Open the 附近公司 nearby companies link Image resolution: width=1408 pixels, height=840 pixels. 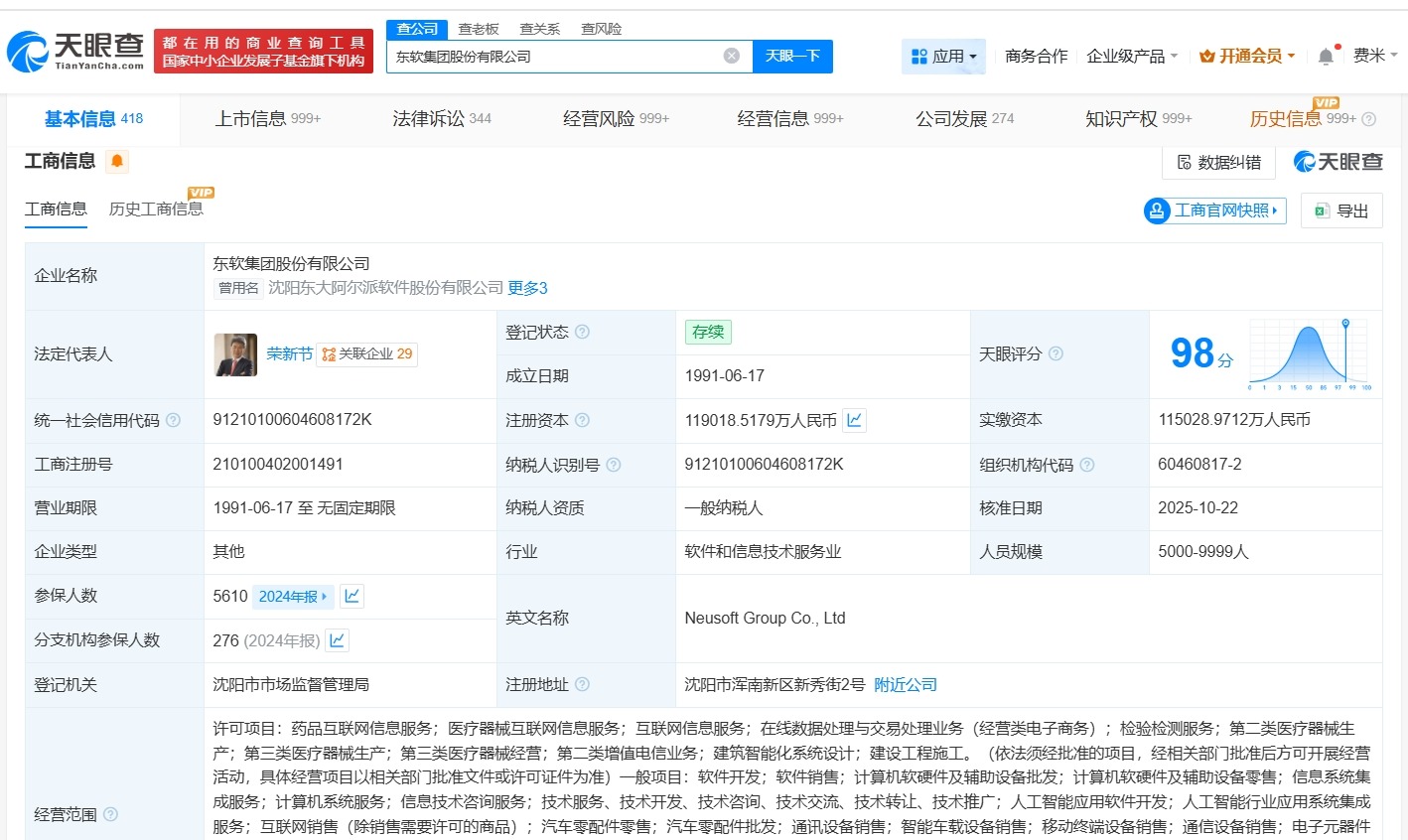908,684
